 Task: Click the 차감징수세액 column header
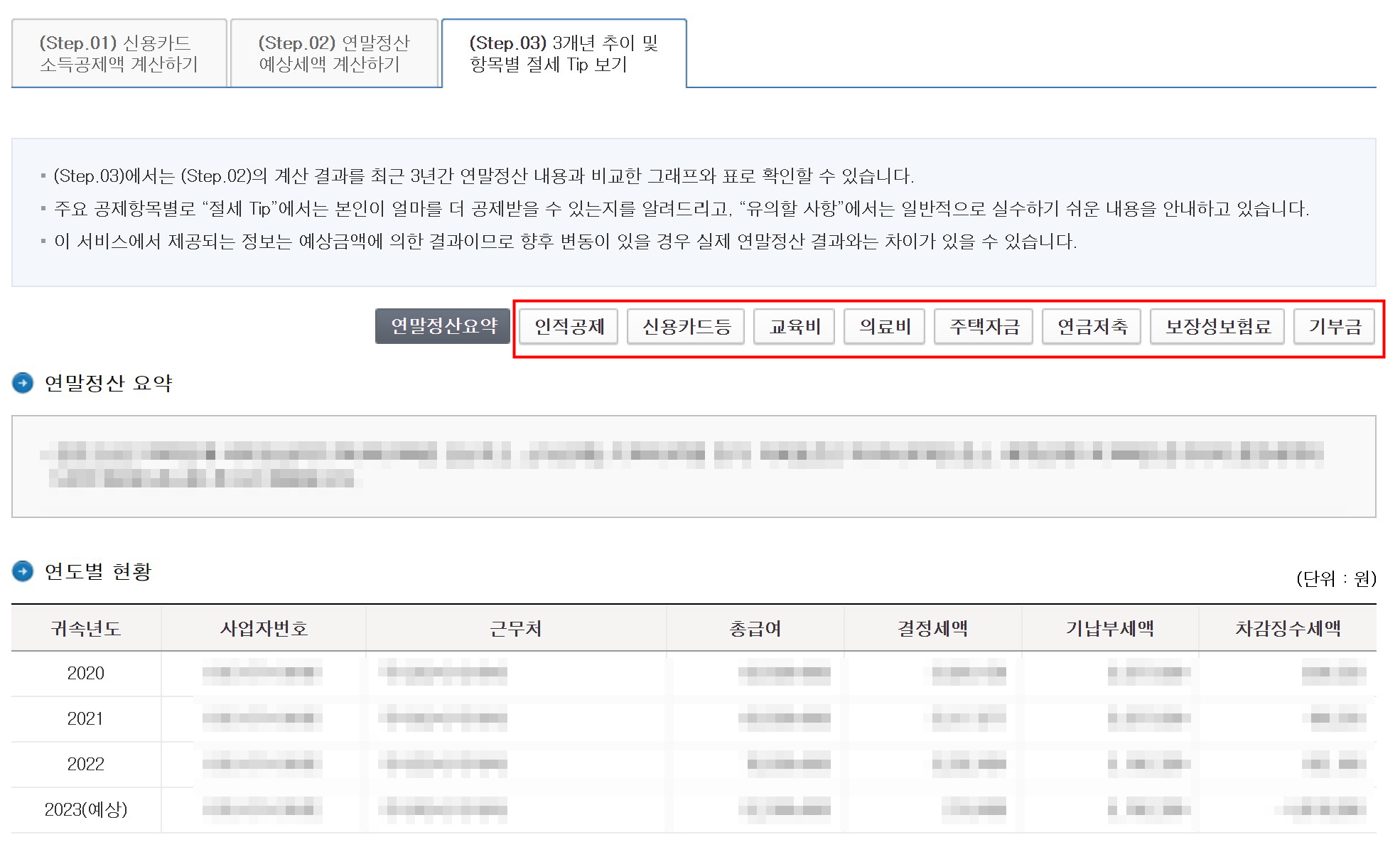point(1287,628)
